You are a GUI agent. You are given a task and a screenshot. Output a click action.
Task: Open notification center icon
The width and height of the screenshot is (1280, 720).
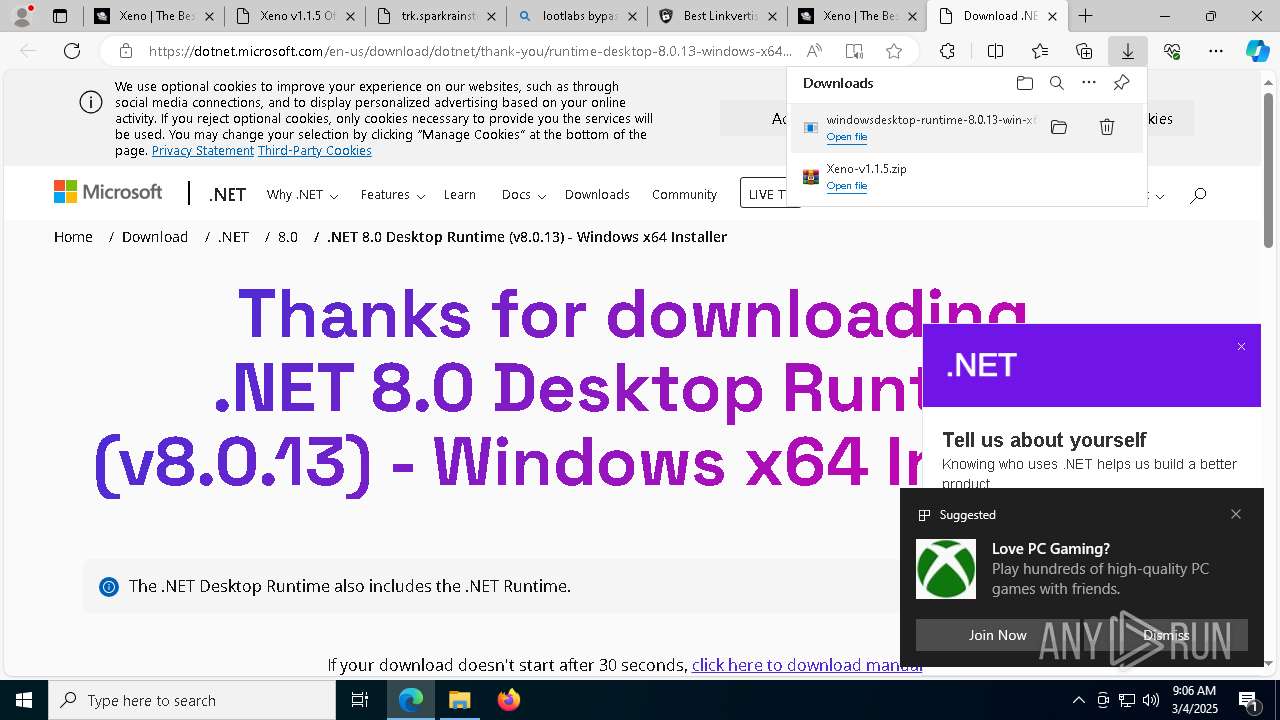(1248, 700)
